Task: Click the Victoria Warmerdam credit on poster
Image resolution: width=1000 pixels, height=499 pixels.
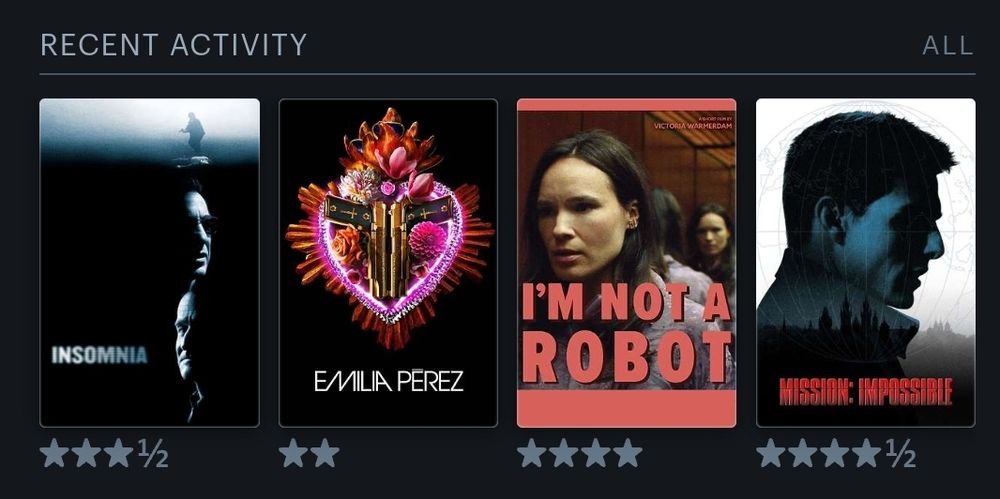Action: [x=693, y=126]
